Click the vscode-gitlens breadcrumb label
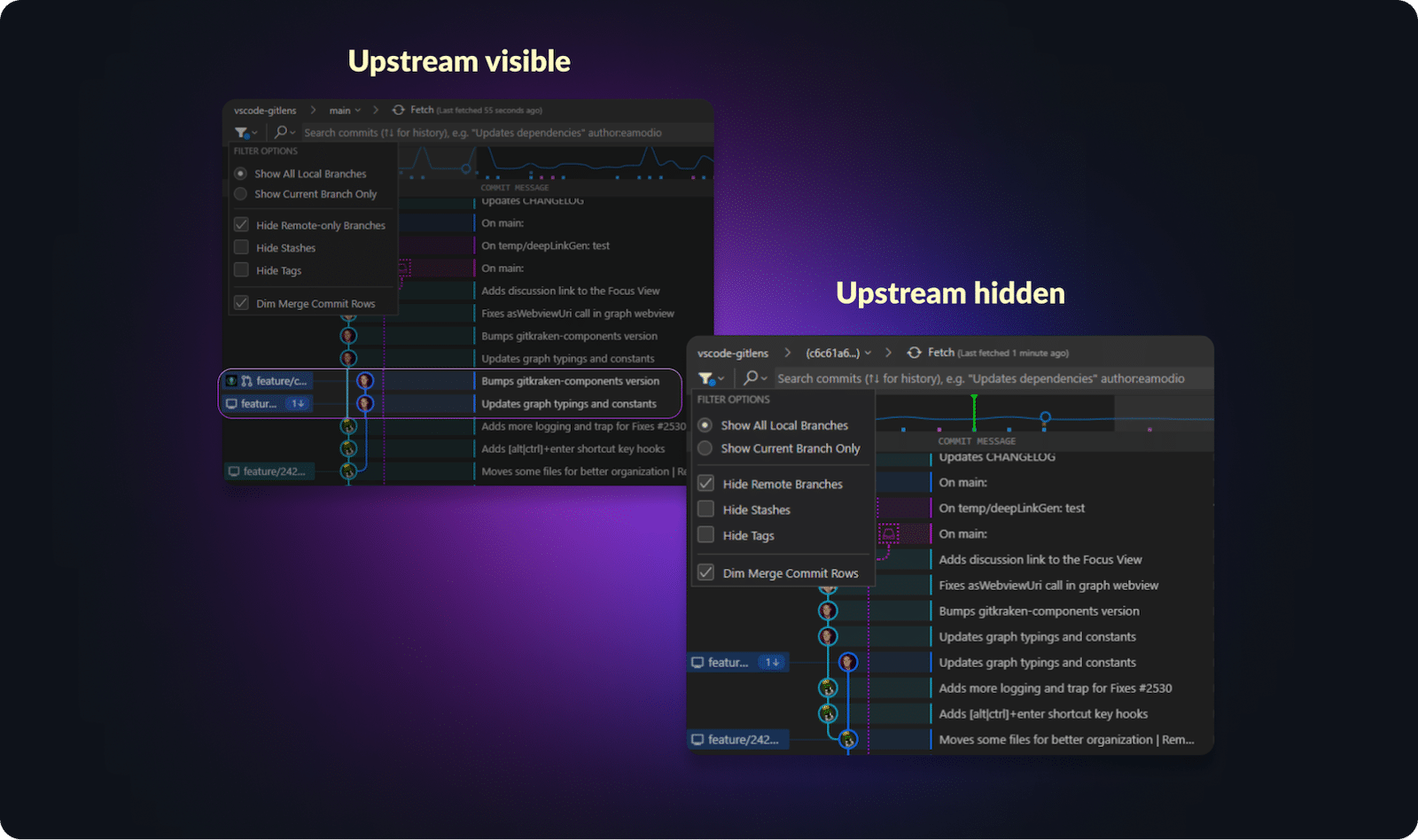 [264, 109]
